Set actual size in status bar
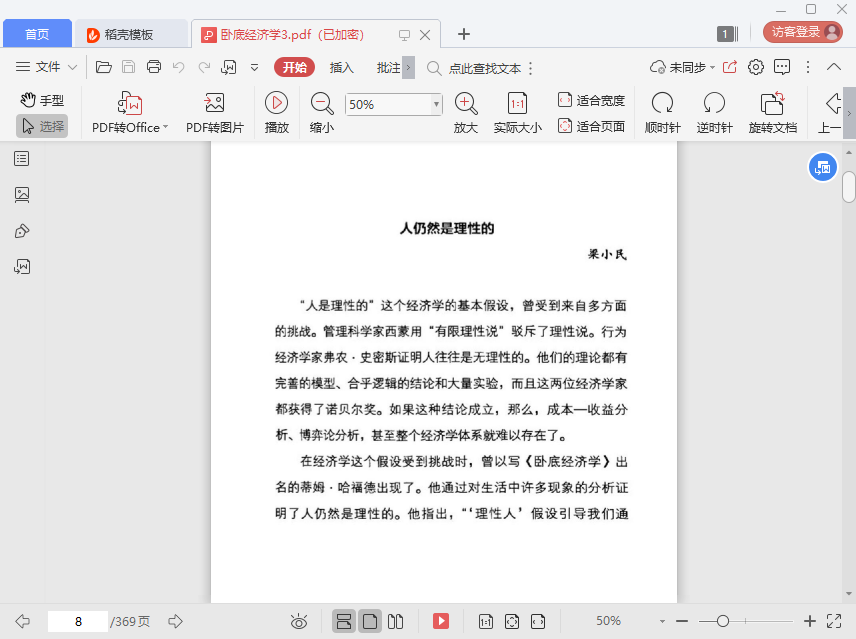 point(485,621)
